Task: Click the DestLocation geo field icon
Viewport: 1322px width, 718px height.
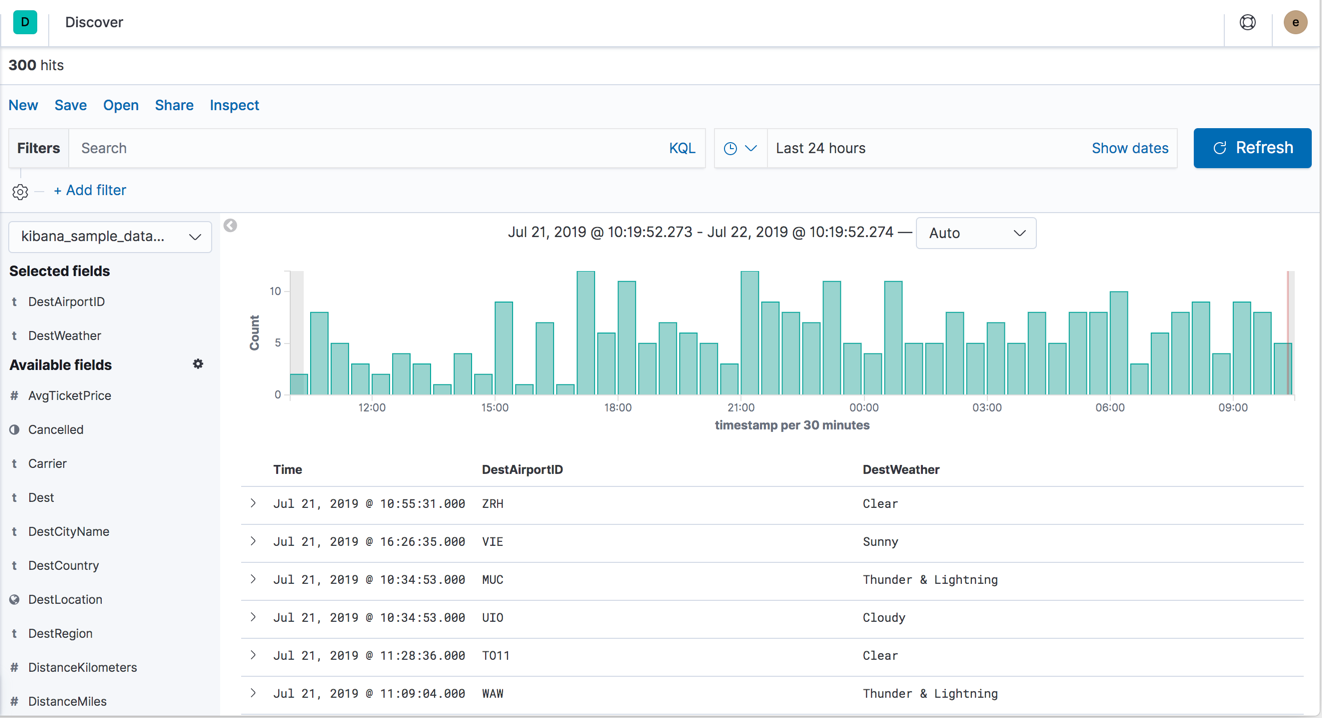Action: (x=14, y=600)
